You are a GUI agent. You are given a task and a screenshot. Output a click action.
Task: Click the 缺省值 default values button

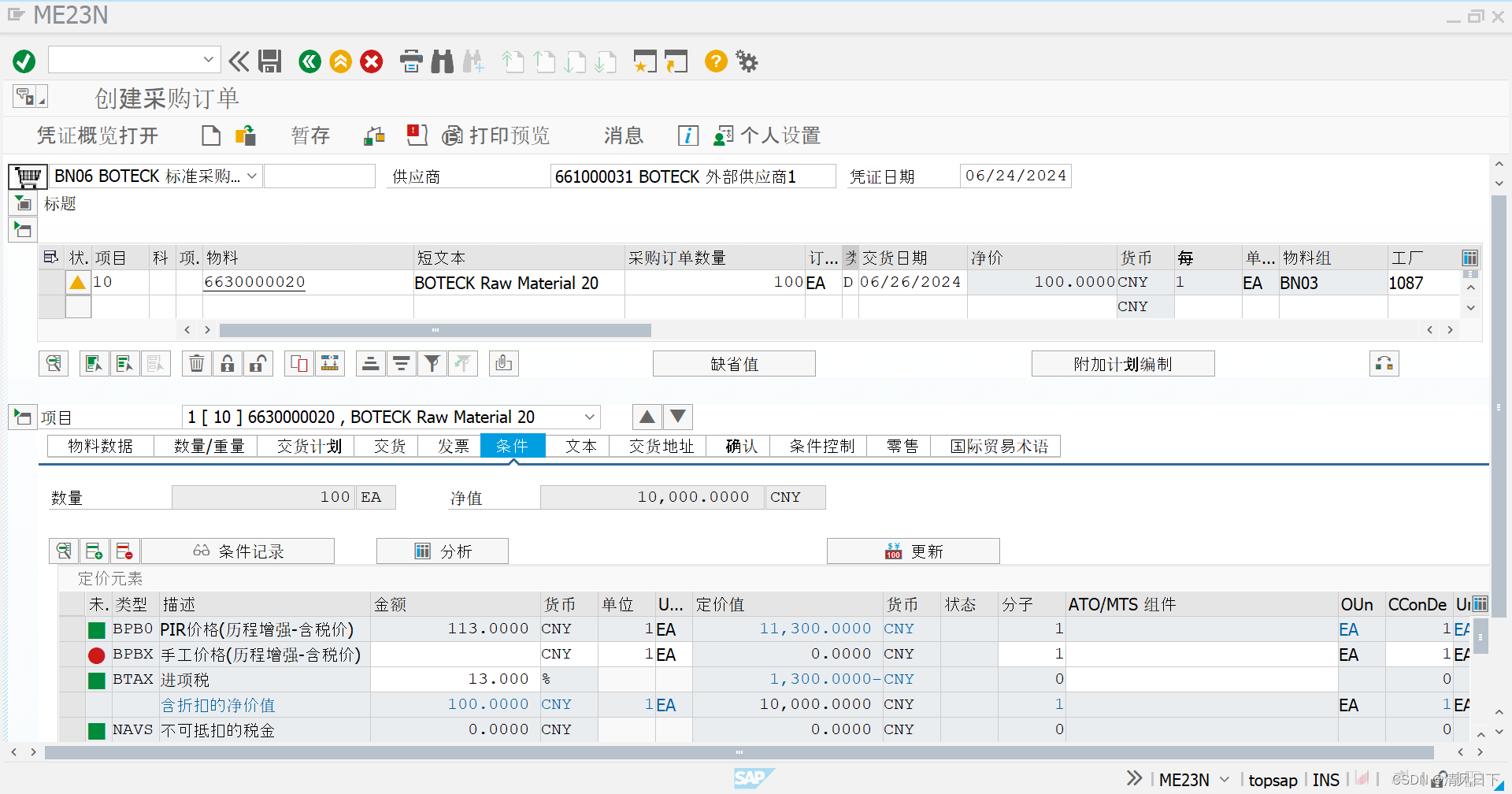(x=734, y=364)
